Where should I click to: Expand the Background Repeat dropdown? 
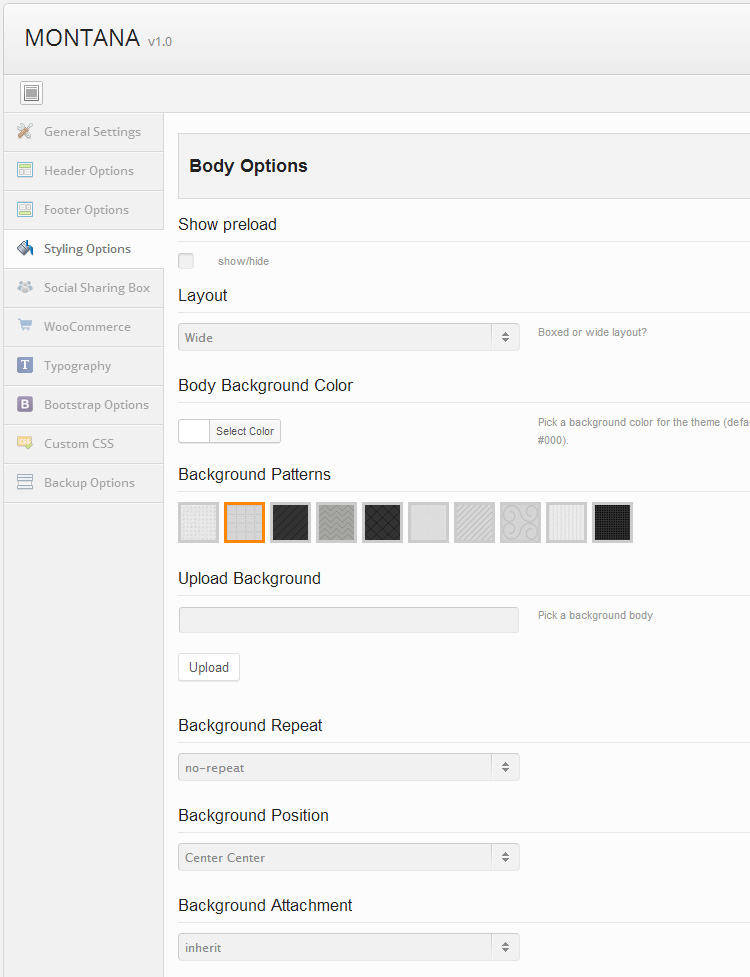[x=348, y=767]
